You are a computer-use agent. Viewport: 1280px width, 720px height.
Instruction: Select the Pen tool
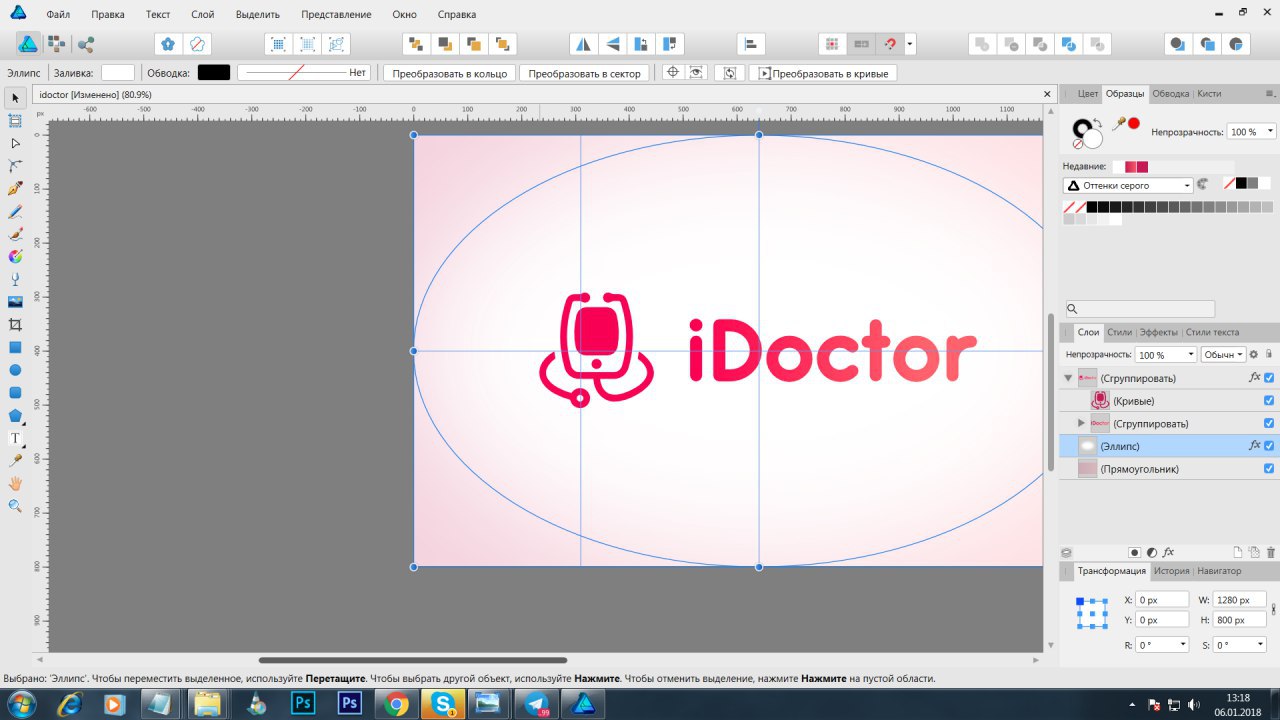15,188
